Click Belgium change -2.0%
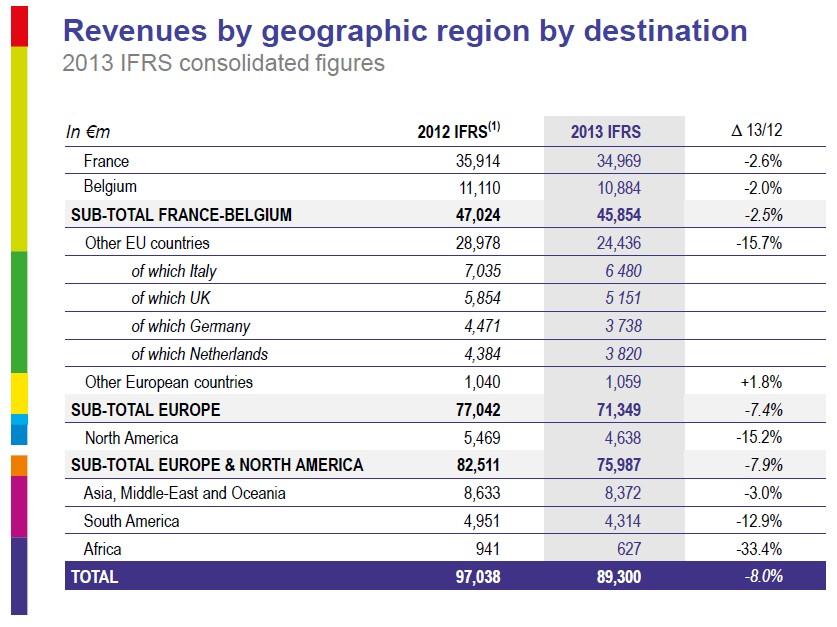Image resolution: width=837 pixels, height=627 pixels. (x=763, y=188)
